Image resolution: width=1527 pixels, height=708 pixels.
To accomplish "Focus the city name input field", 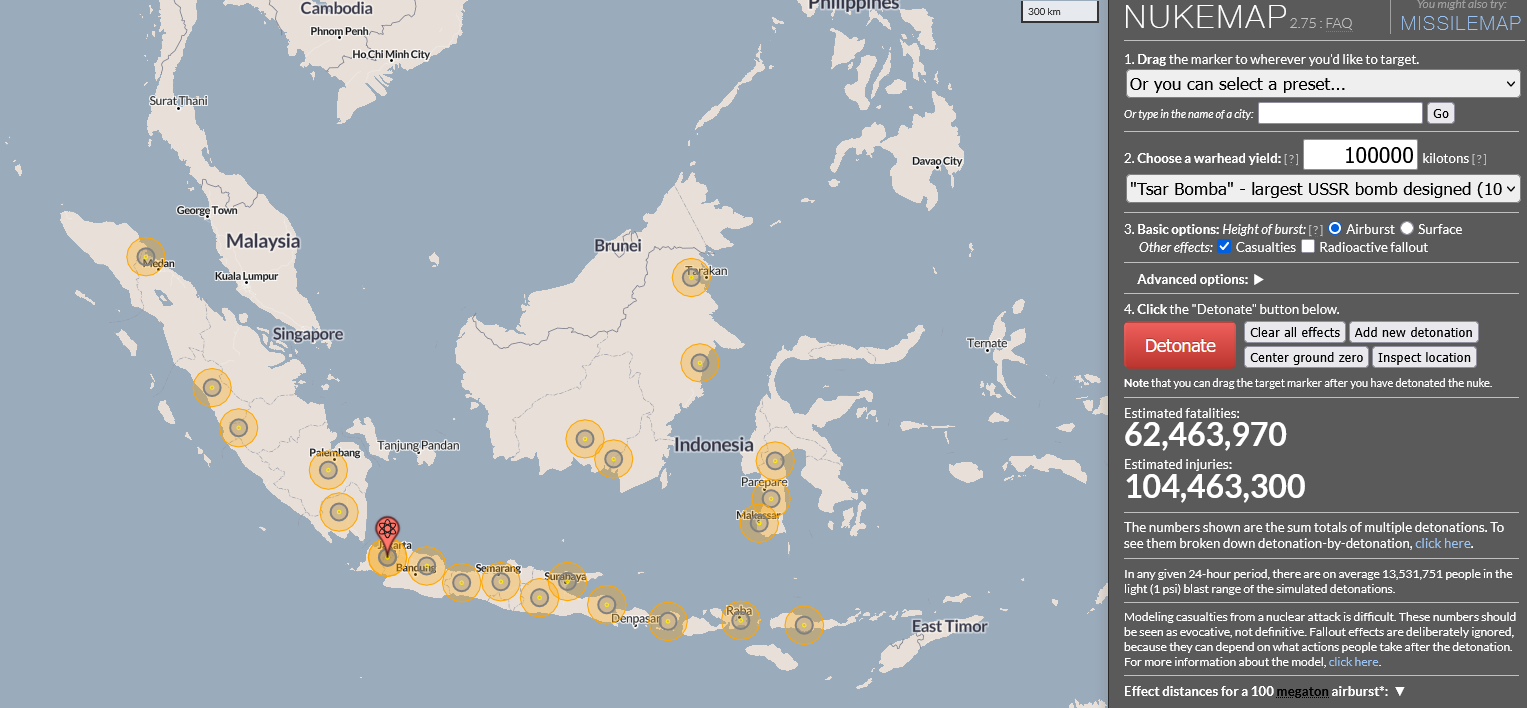I will coord(1340,113).
